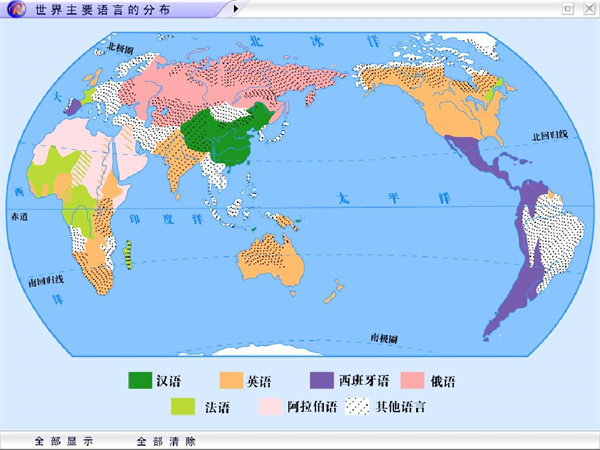Select the lime green 法语 legend swatch
Screen dimensions: 600x450
click(183, 407)
